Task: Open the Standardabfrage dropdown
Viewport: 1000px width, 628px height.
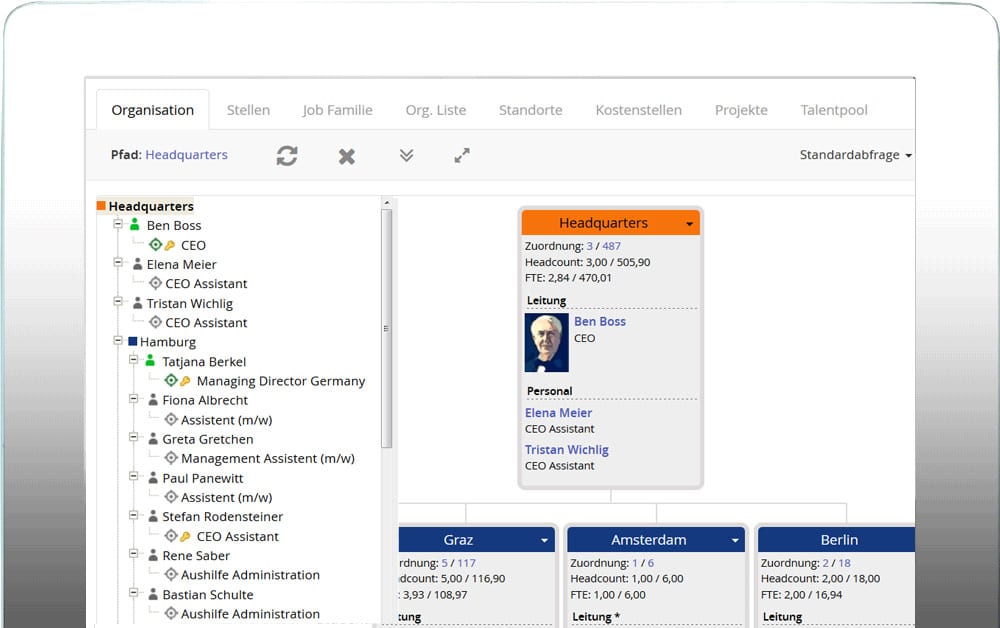Action: (856, 155)
